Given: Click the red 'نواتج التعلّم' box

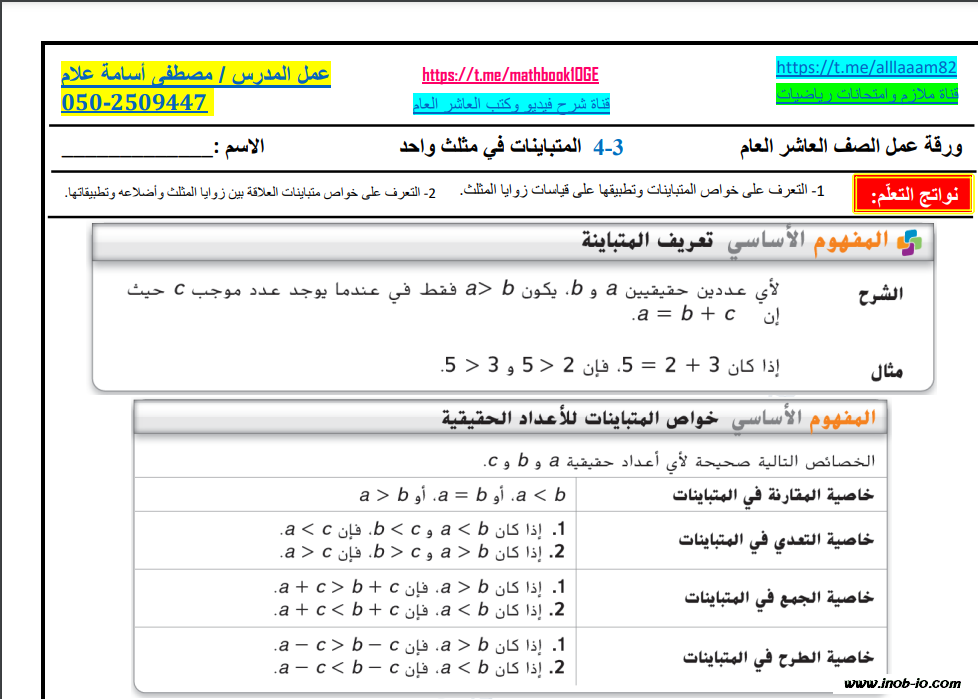Looking at the screenshot, I should (x=911, y=194).
